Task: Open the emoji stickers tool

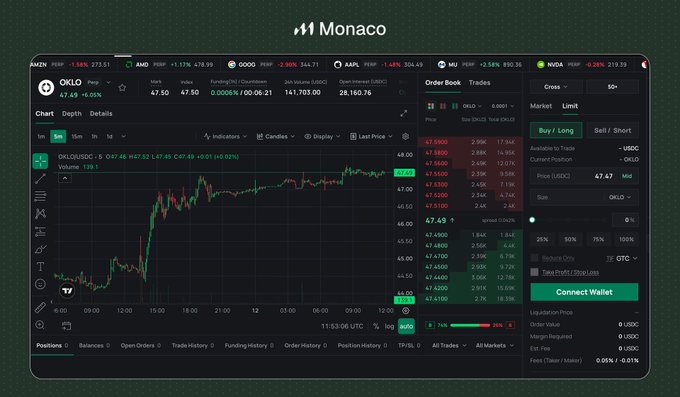Action: click(40, 284)
